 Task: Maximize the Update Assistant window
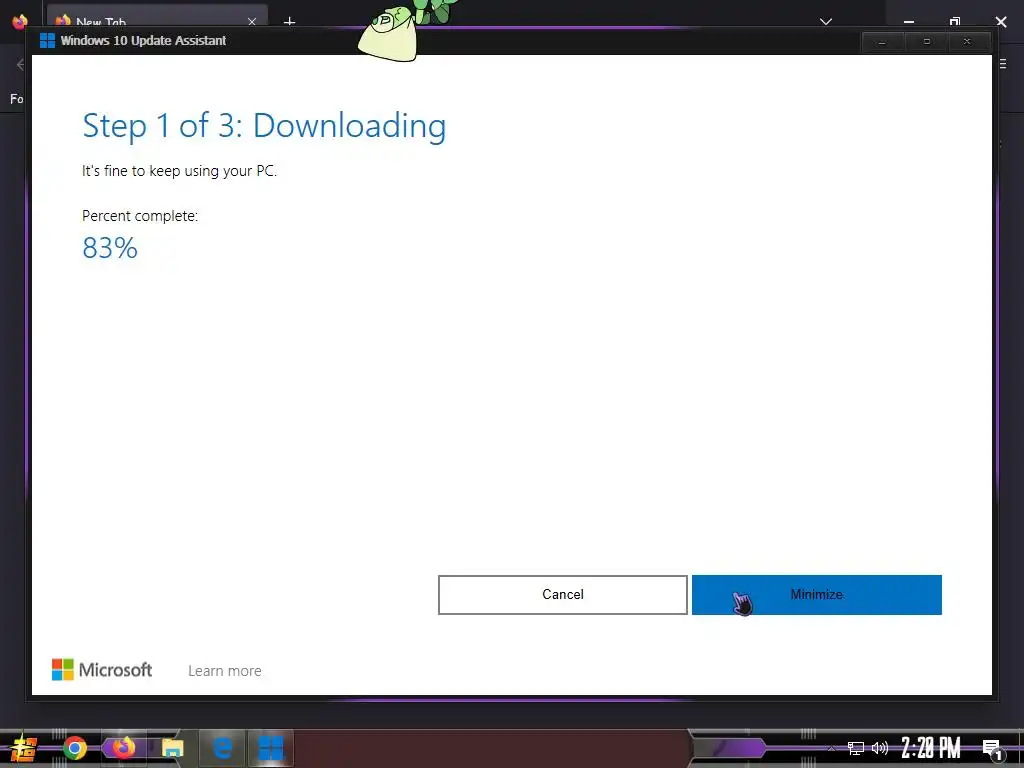point(926,42)
